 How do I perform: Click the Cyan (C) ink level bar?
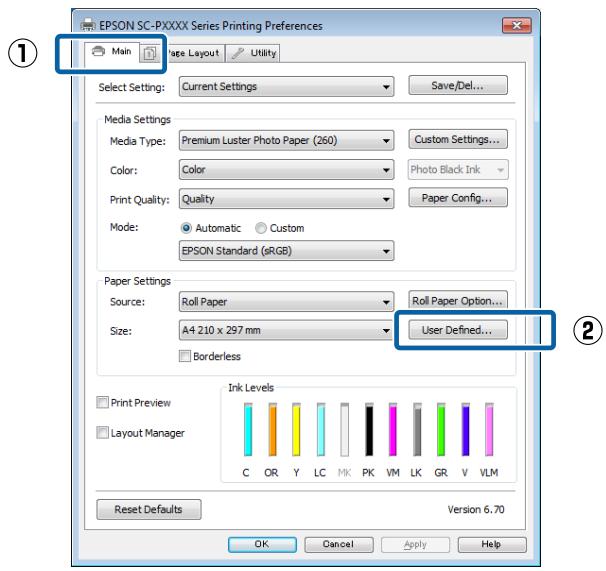pos(248,430)
